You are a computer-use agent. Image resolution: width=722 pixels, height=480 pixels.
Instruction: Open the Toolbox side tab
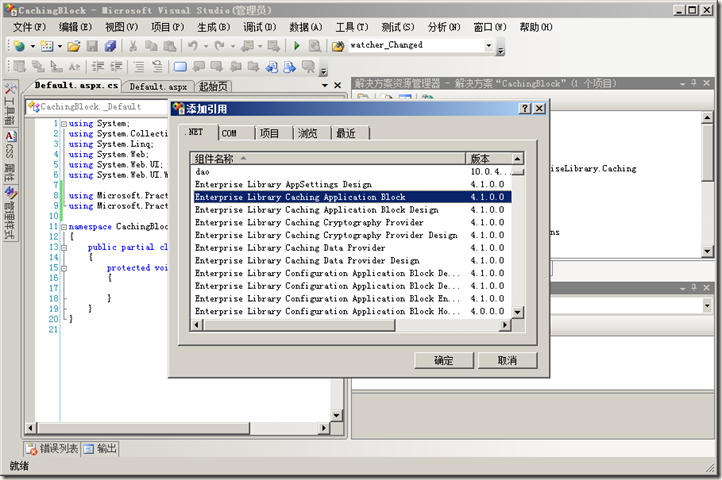[10, 104]
